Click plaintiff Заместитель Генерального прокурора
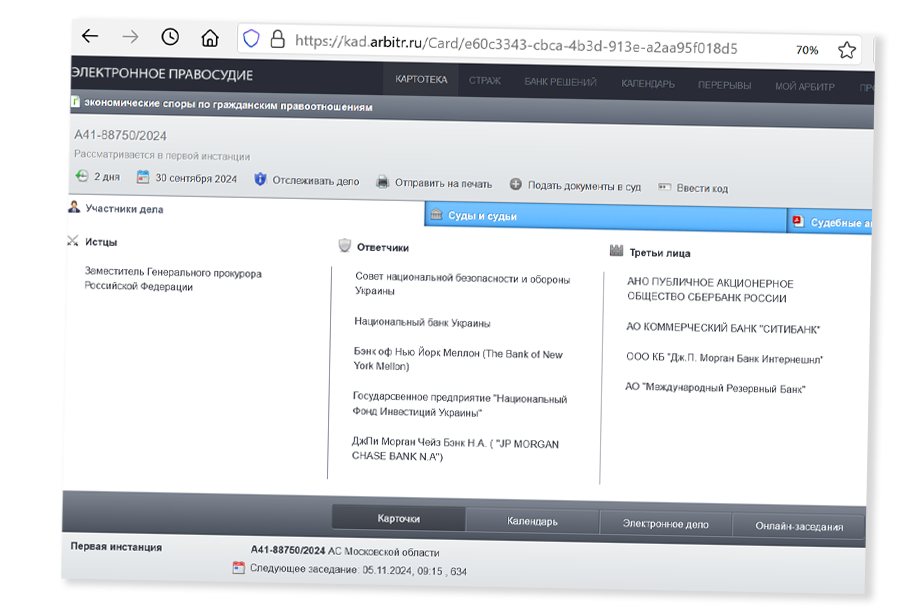Viewport: 920px width, 613px height. pos(172,279)
